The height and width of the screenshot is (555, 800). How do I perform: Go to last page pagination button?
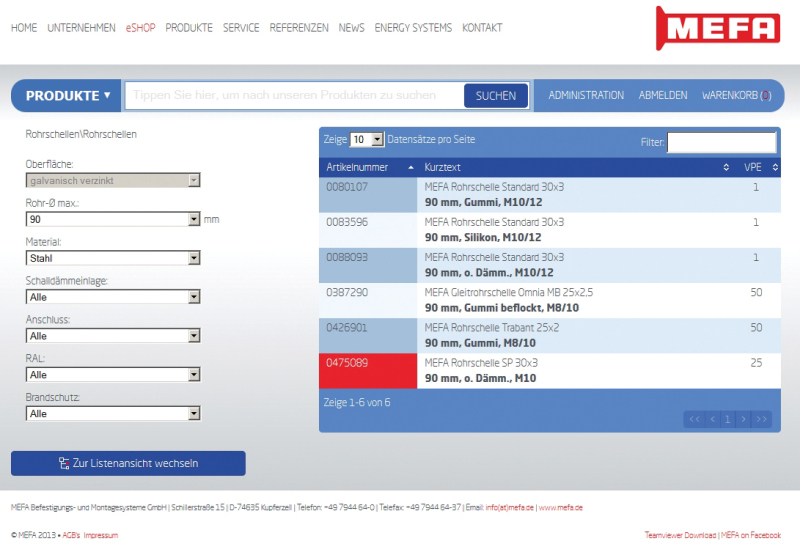pos(762,419)
